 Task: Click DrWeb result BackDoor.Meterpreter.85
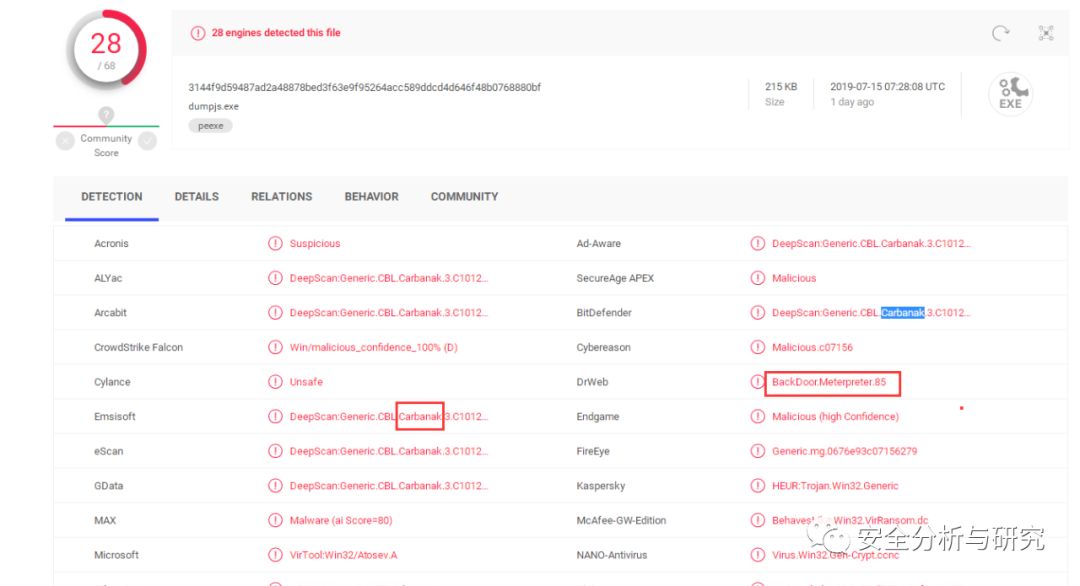pyautogui.click(x=829, y=382)
